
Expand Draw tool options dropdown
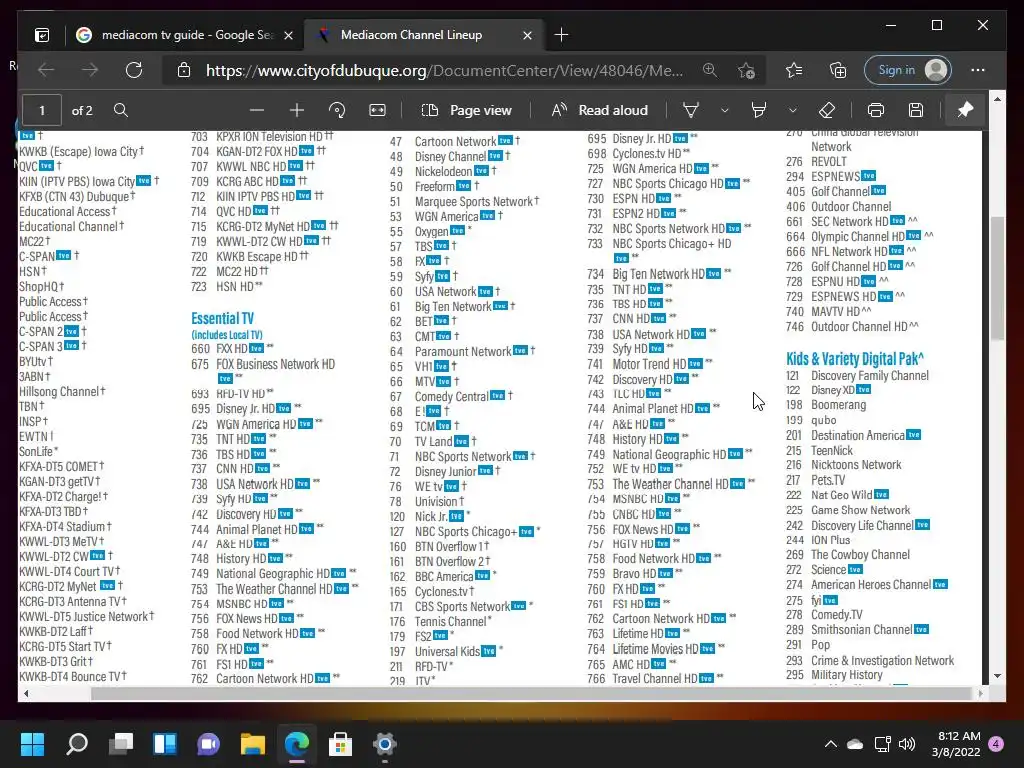[724, 110]
